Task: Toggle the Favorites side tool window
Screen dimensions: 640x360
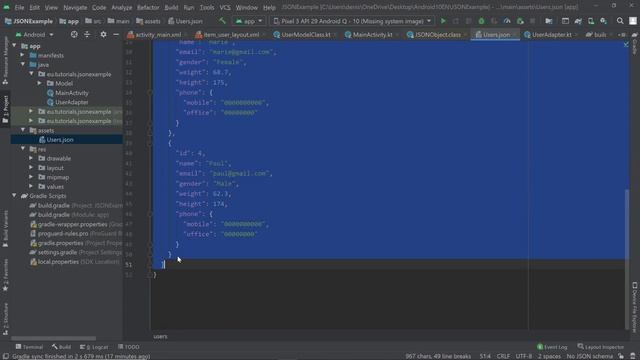Action: click(5, 276)
